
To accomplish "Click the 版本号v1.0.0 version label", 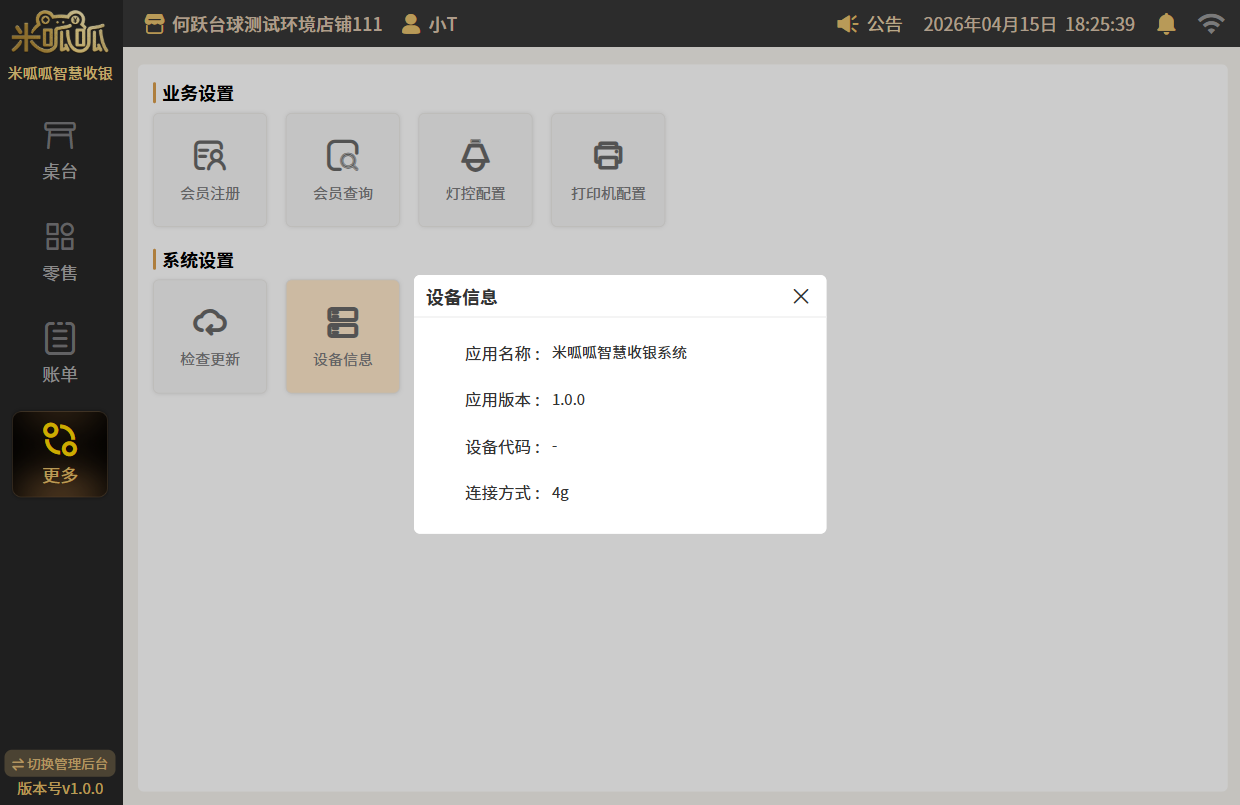I will click(x=60, y=788).
